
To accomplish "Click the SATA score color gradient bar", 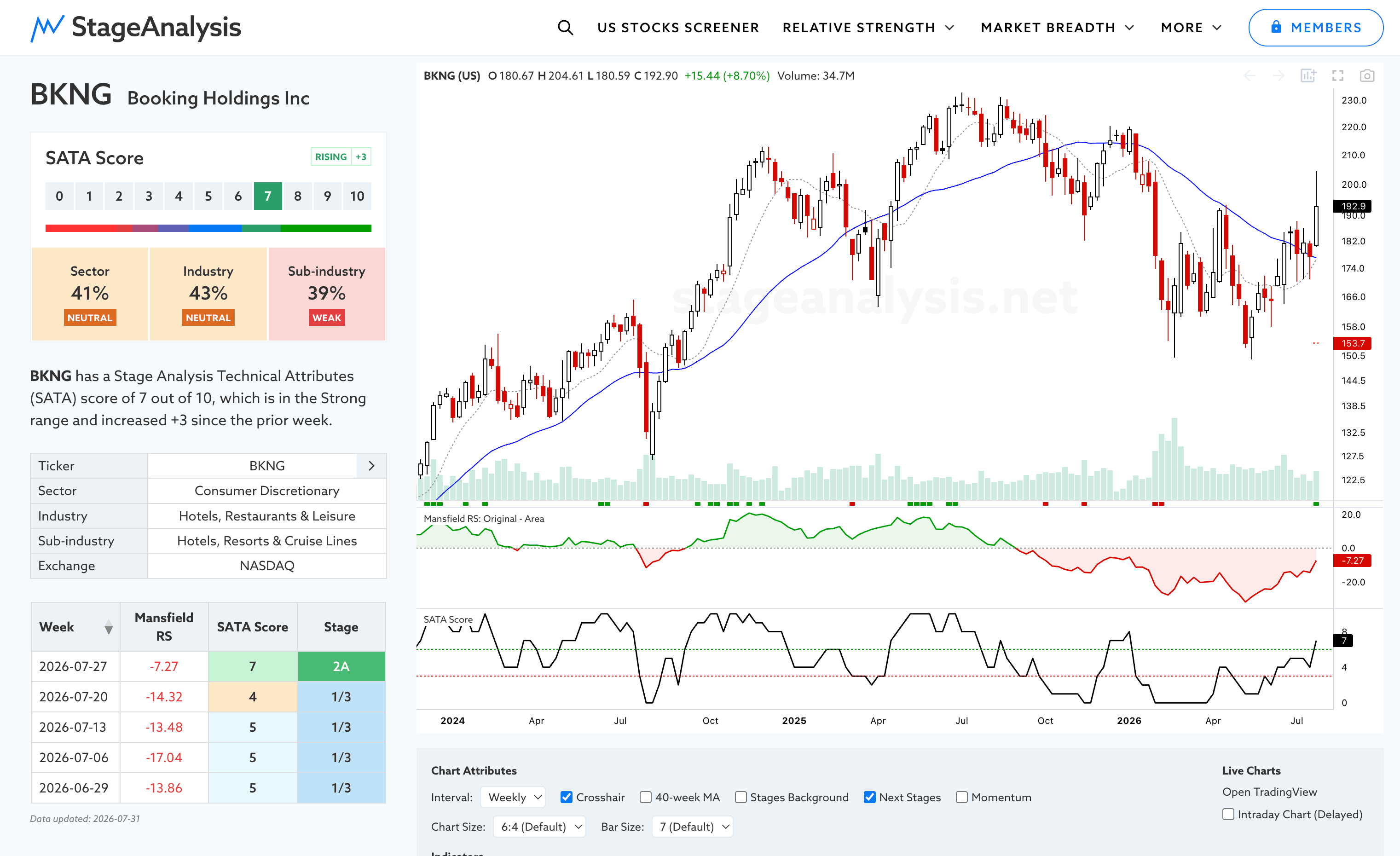I will [x=208, y=228].
